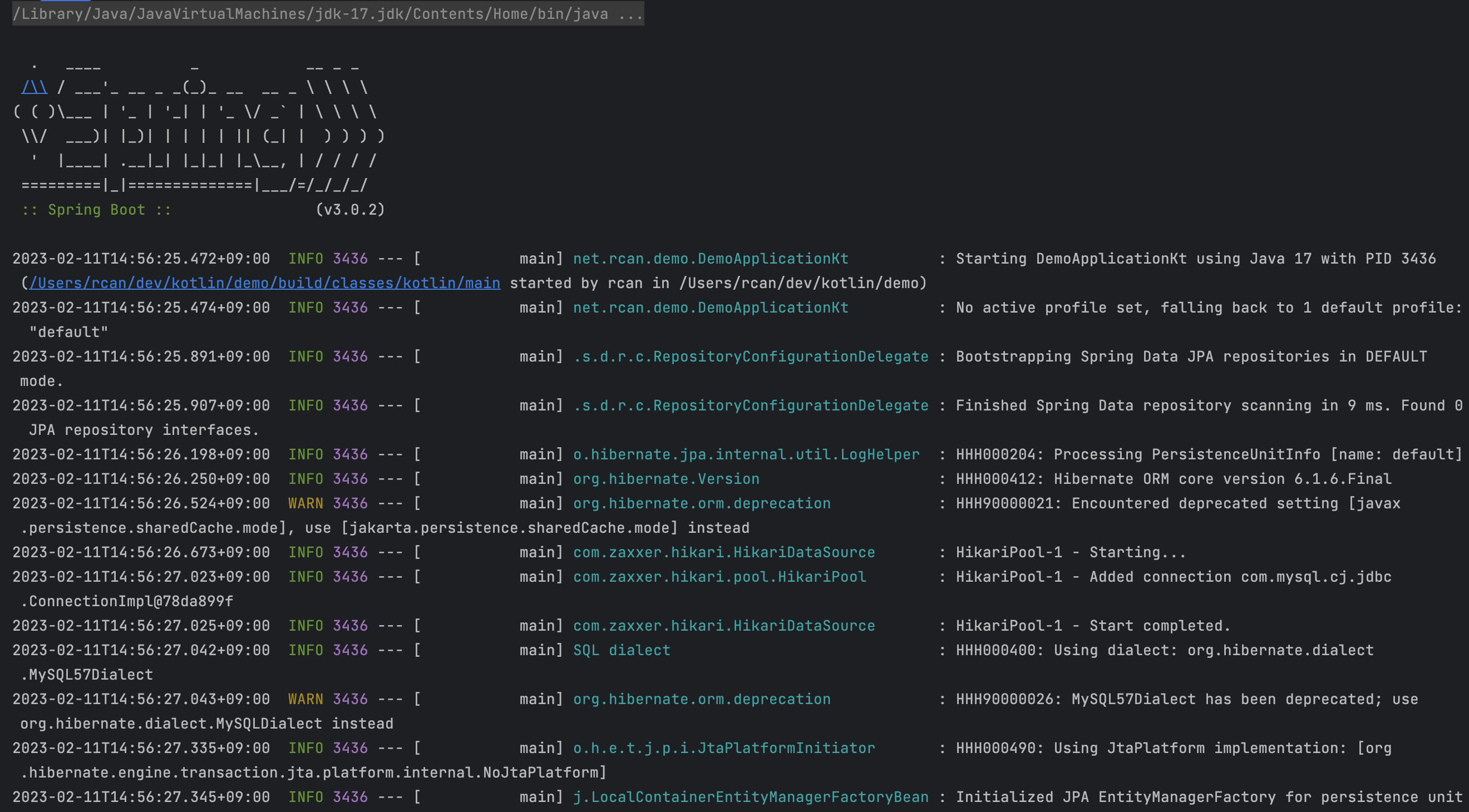Click the HikariPool-1 - Starting... message
This screenshot has height=812, width=1469.
(1071, 552)
